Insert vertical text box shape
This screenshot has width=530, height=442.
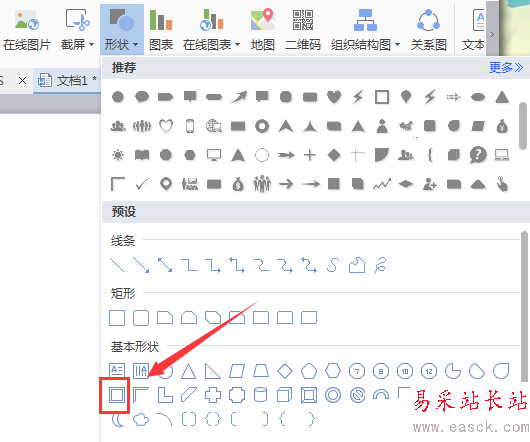[141, 371]
